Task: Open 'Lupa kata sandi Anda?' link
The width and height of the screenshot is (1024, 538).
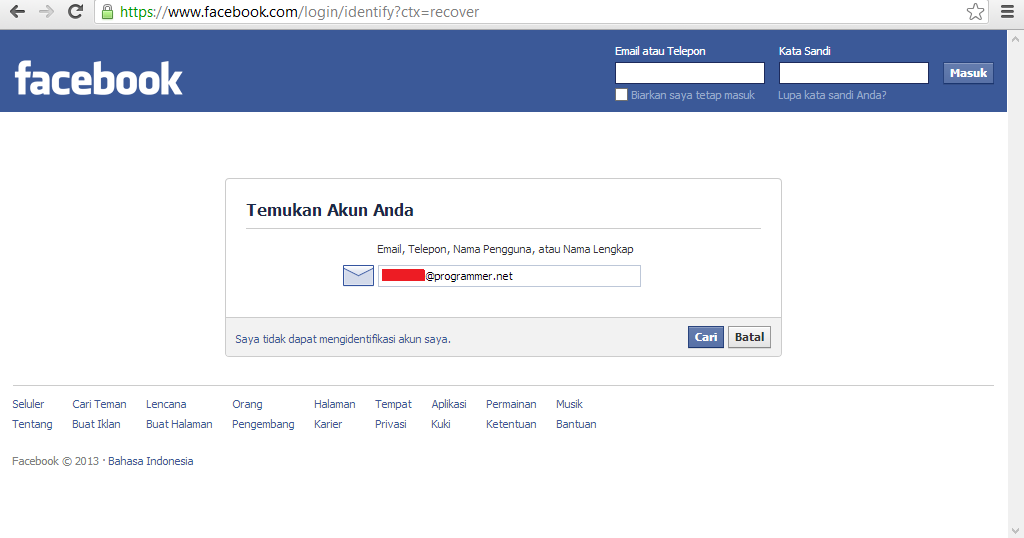Action: click(832, 95)
